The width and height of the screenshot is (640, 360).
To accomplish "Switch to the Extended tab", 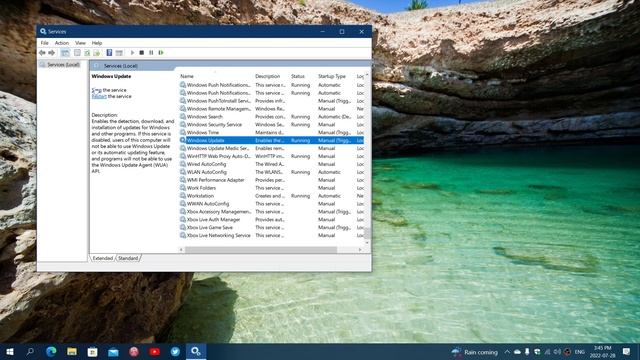I will pyautogui.click(x=102, y=258).
